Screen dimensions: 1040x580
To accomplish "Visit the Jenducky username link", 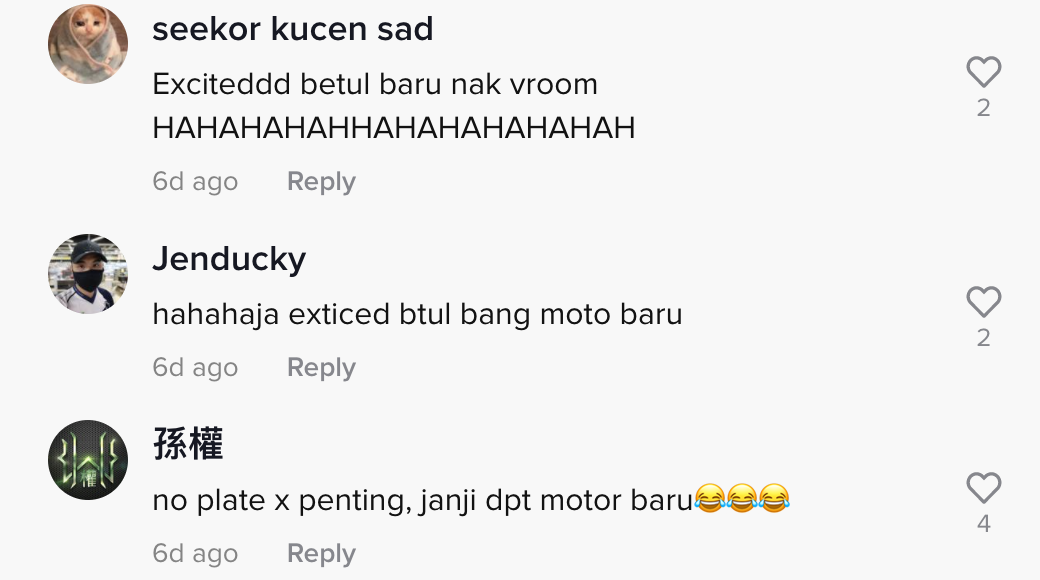I will point(229,259).
